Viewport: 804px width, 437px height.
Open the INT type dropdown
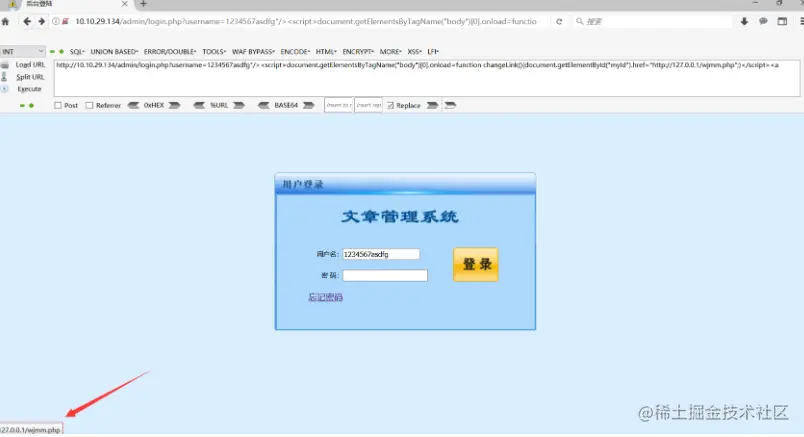pyautogui.click(x=23, y=51)
